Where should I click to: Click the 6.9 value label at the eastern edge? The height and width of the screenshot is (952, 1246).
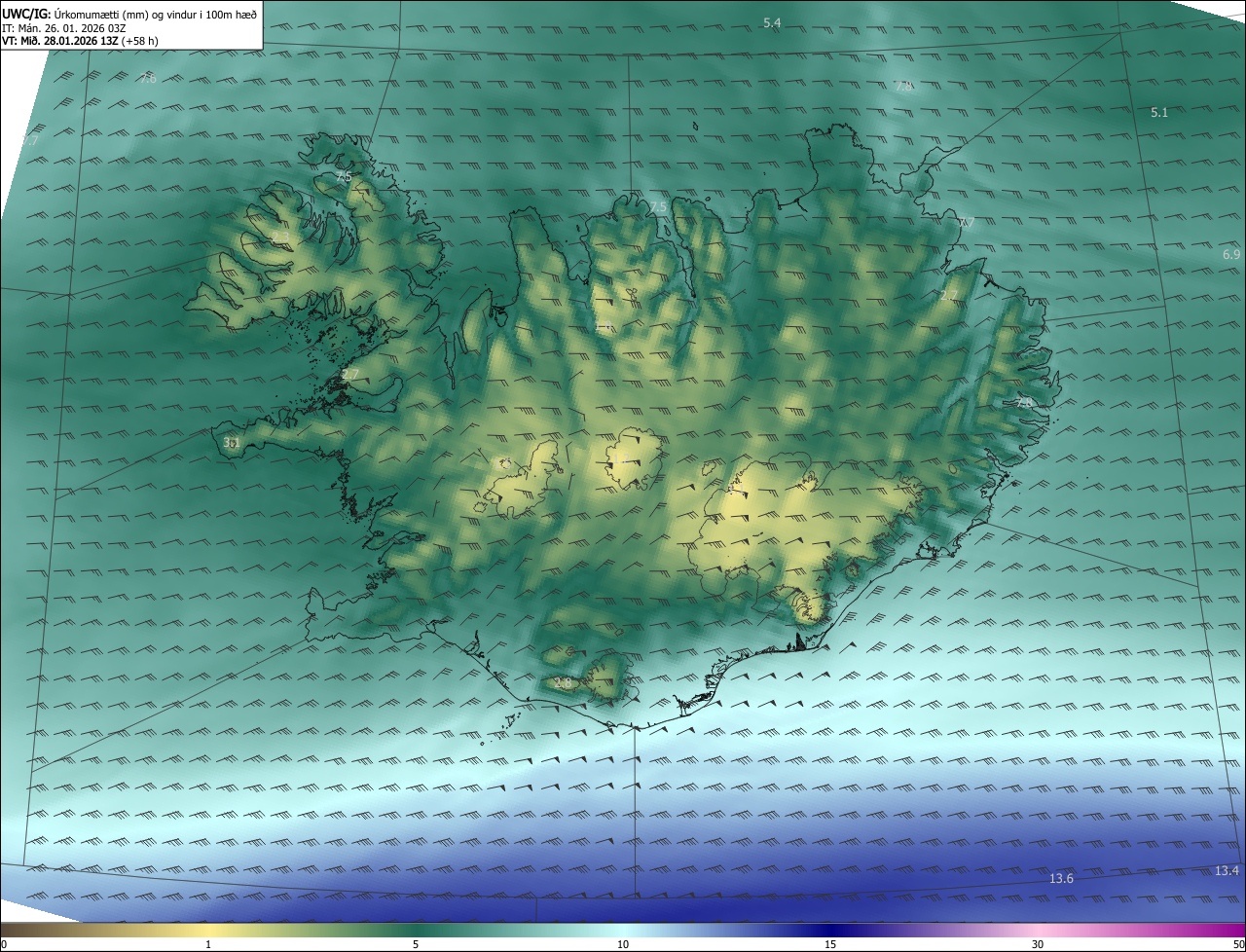pos(1231,254)
